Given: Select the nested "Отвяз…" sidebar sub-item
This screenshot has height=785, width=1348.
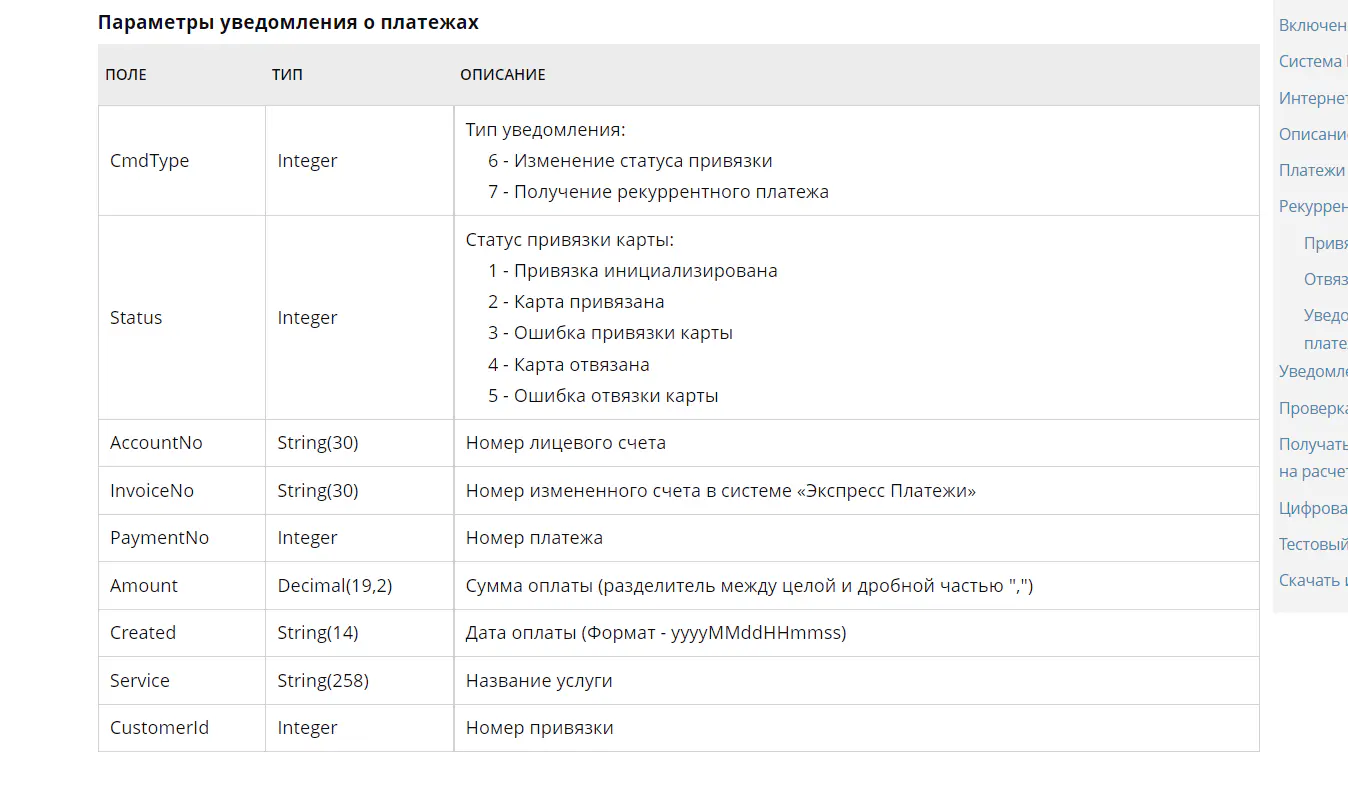Looking at the screenshot, I should coord(1325,279).
